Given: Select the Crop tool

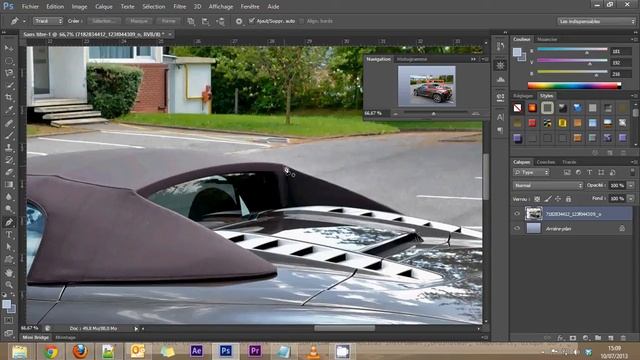Looking at the screenshot, I should pyautogui.click(x=9, y=98).
